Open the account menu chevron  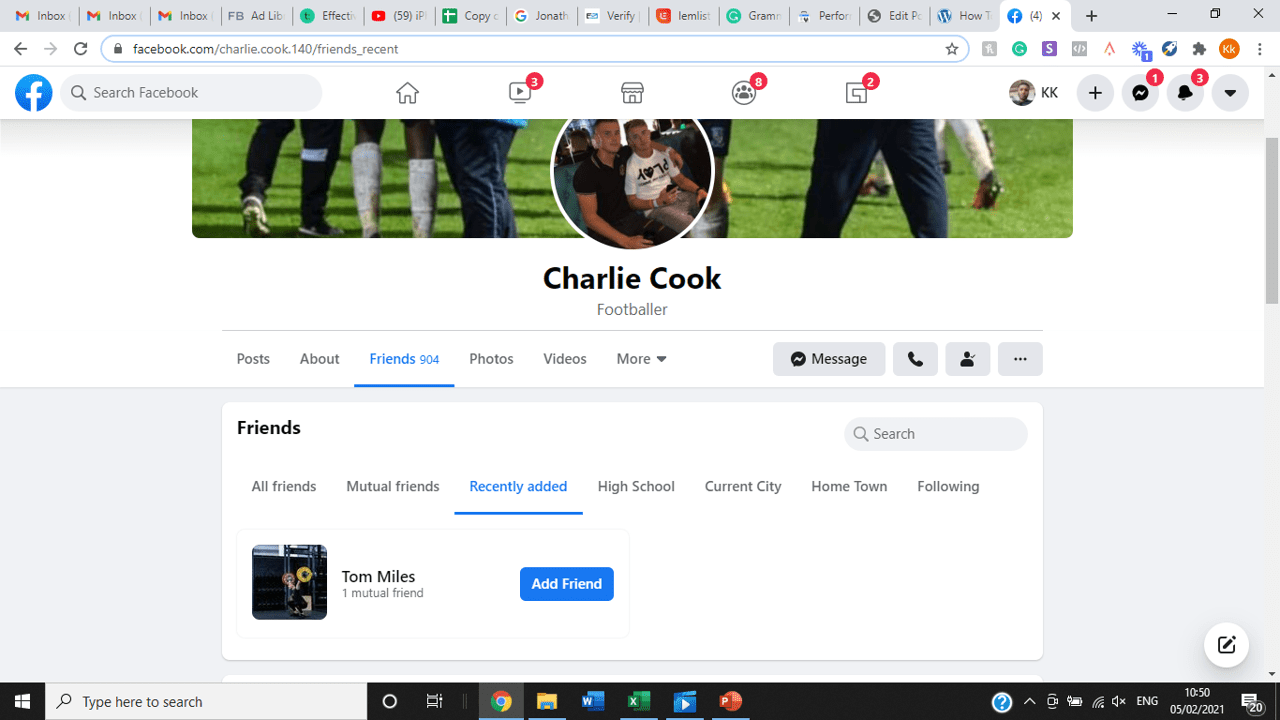pyautogui.click(x=1230, y=92)
